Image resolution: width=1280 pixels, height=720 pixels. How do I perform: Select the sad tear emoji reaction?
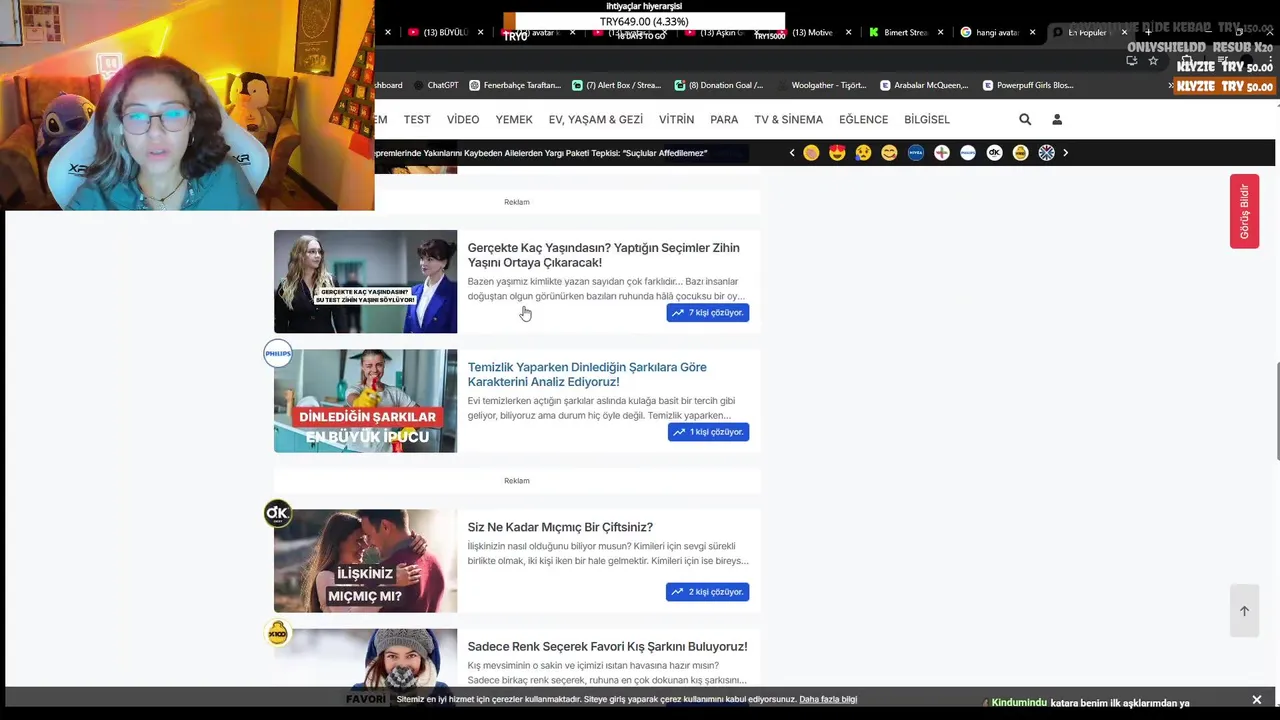863,153
